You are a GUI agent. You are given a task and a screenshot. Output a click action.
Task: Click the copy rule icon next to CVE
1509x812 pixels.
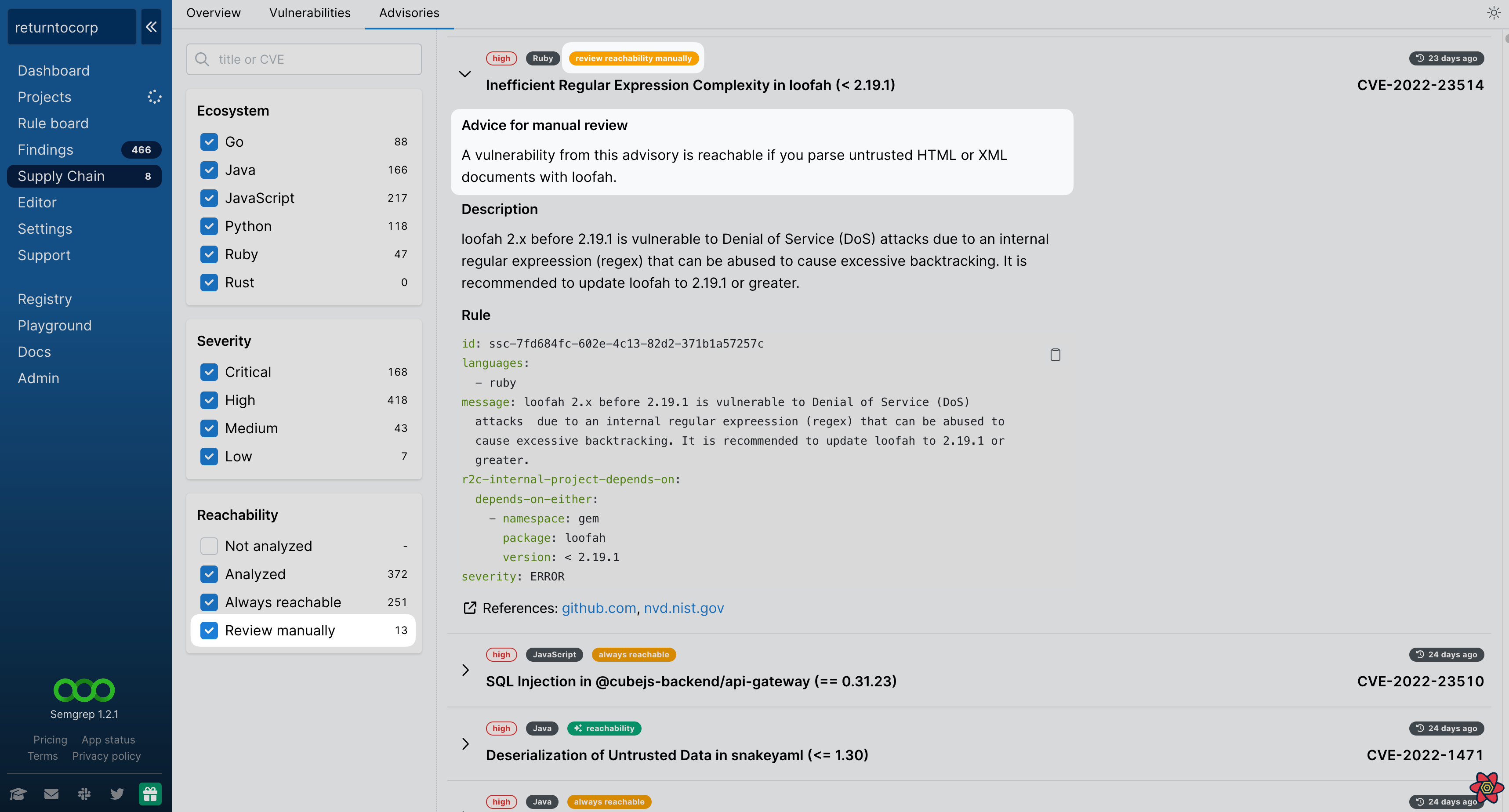[1056, 355]
